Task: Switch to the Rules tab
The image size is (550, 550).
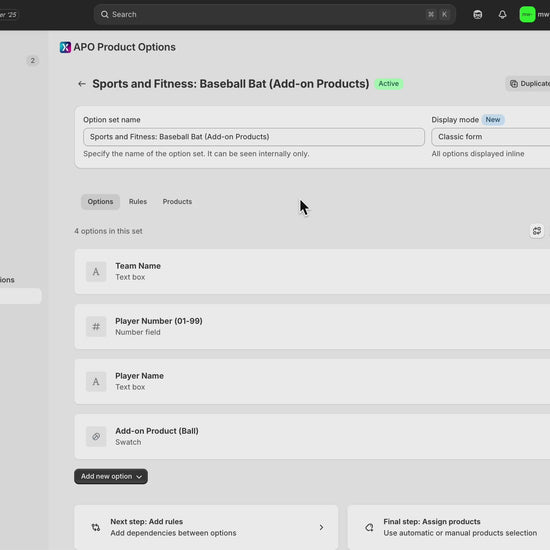Action: pos(138,202)
